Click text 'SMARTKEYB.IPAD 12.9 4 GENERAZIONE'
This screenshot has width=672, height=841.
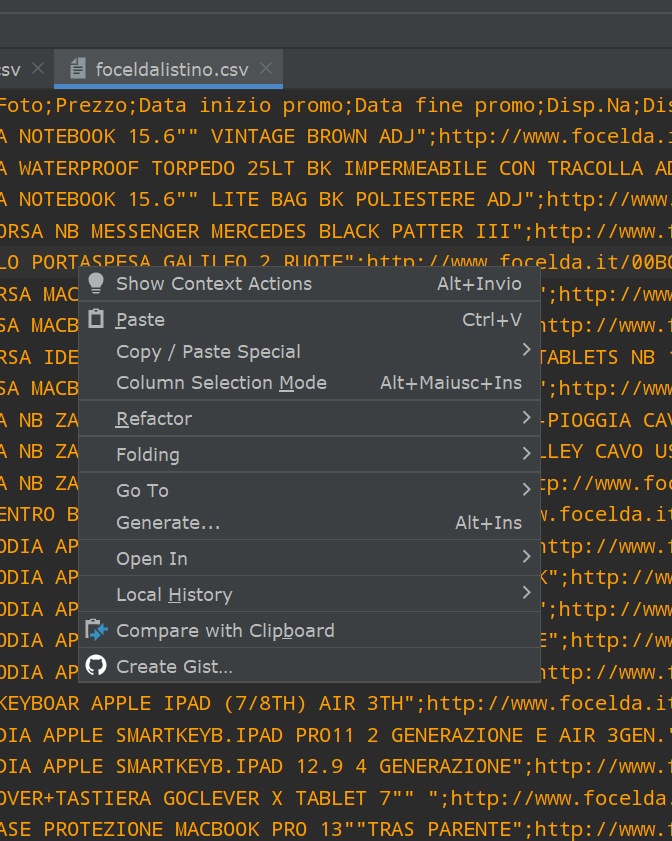pos(314,766)
